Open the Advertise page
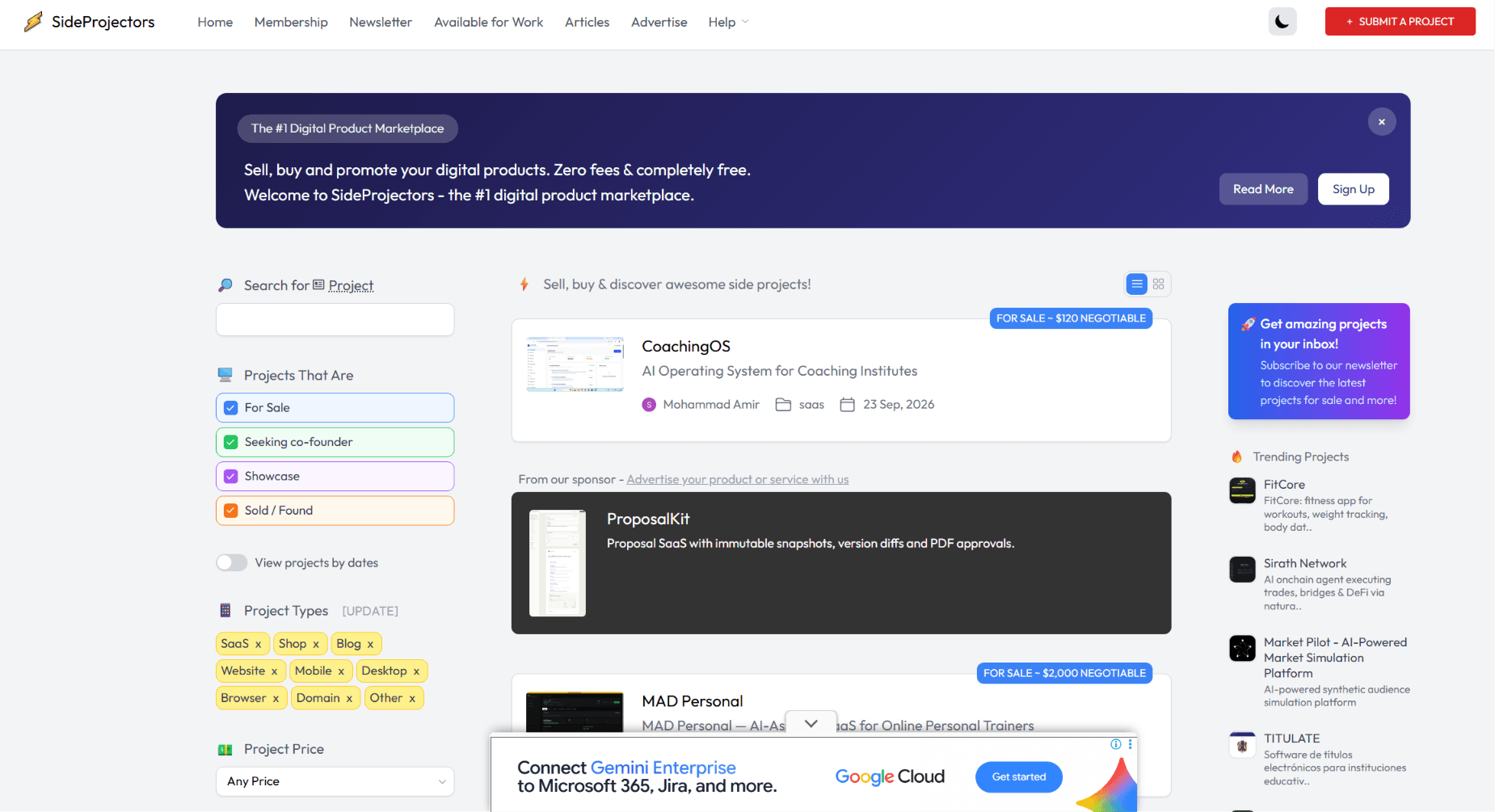This screenshot has width=1495, height=812. click(659, 22)
